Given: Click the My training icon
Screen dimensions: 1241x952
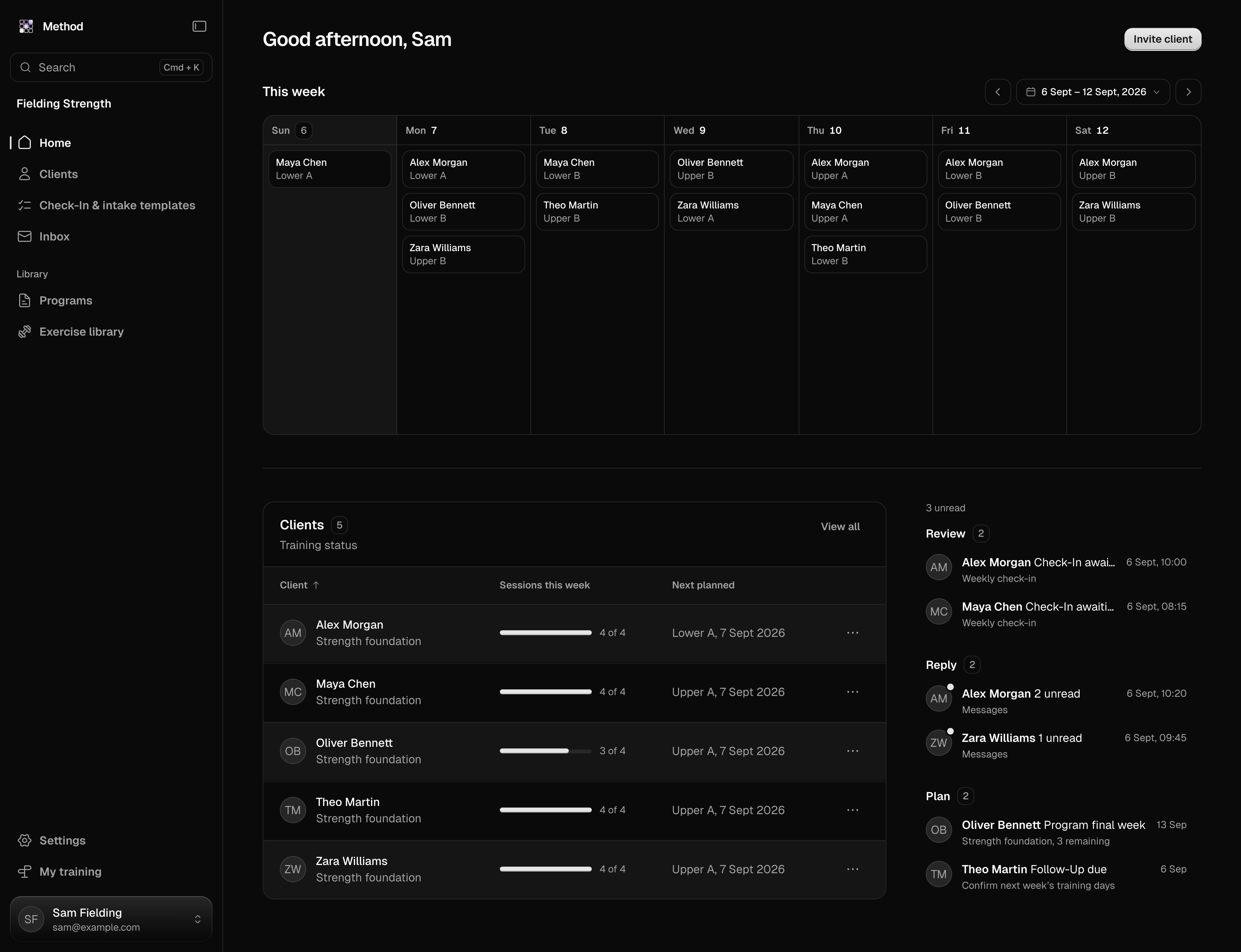Looking at the screenshot, I should point(24,872).
